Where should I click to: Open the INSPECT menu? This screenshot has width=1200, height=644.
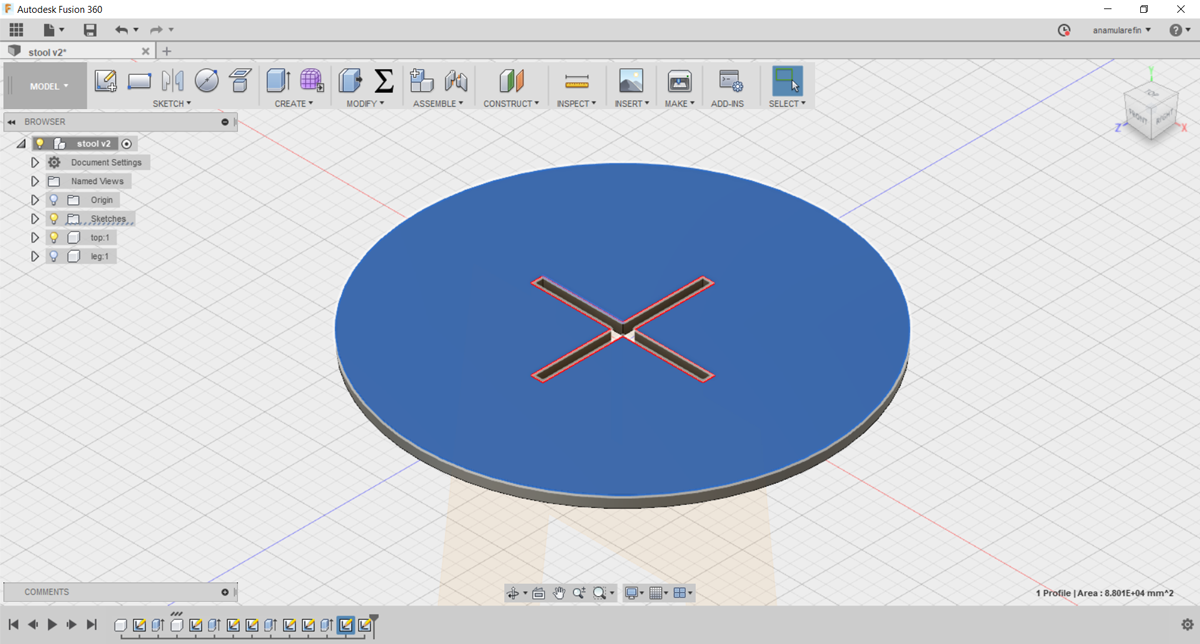click(x=577, y=104)
